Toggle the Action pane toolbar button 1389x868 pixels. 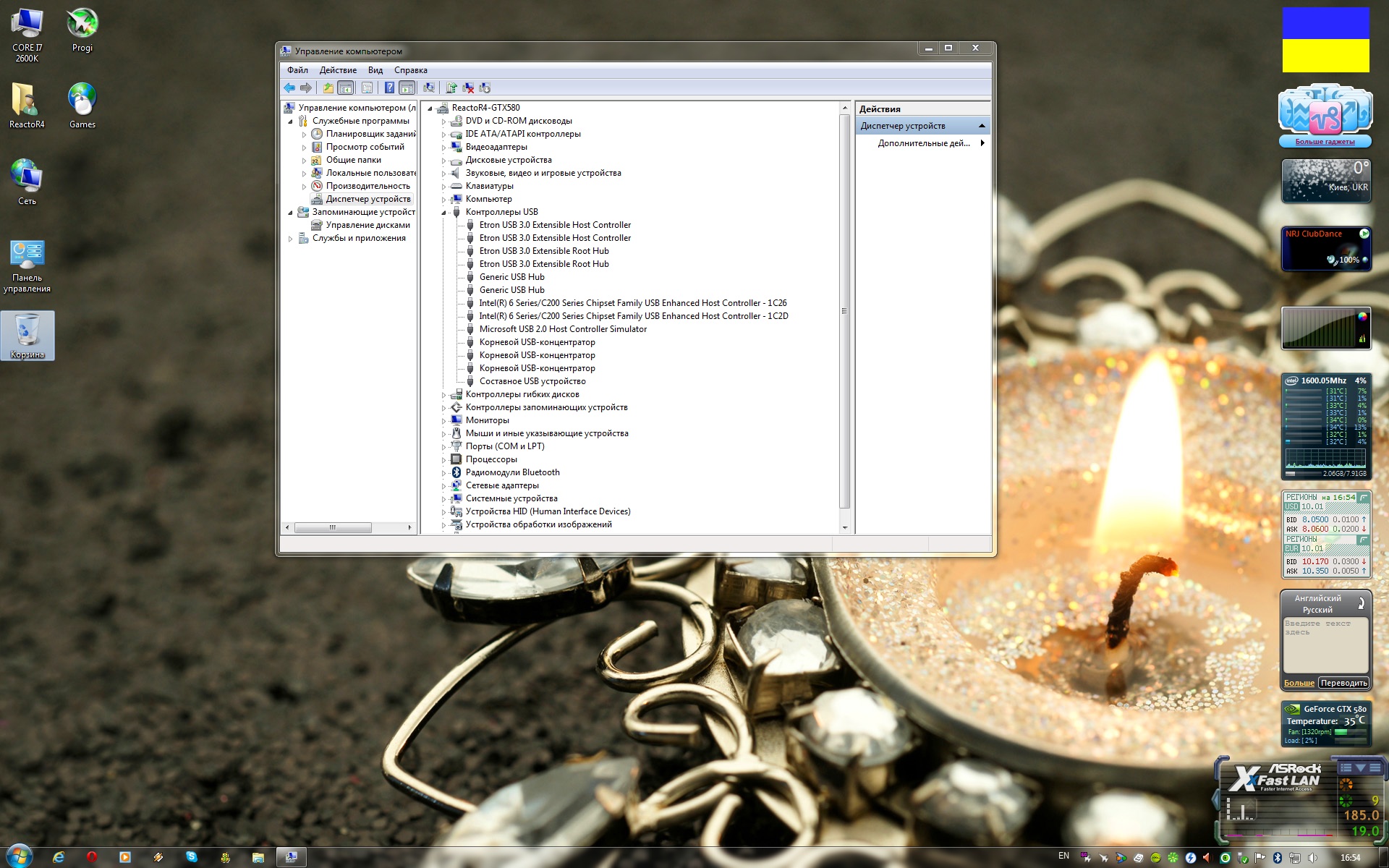[407, 88]
